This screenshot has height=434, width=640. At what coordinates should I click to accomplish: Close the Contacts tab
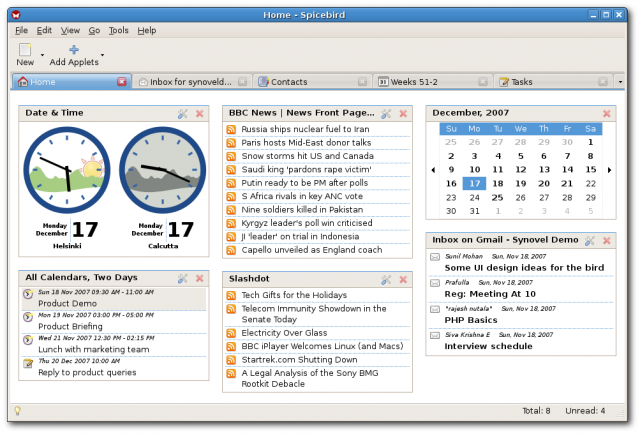click(x=362, y=82)
